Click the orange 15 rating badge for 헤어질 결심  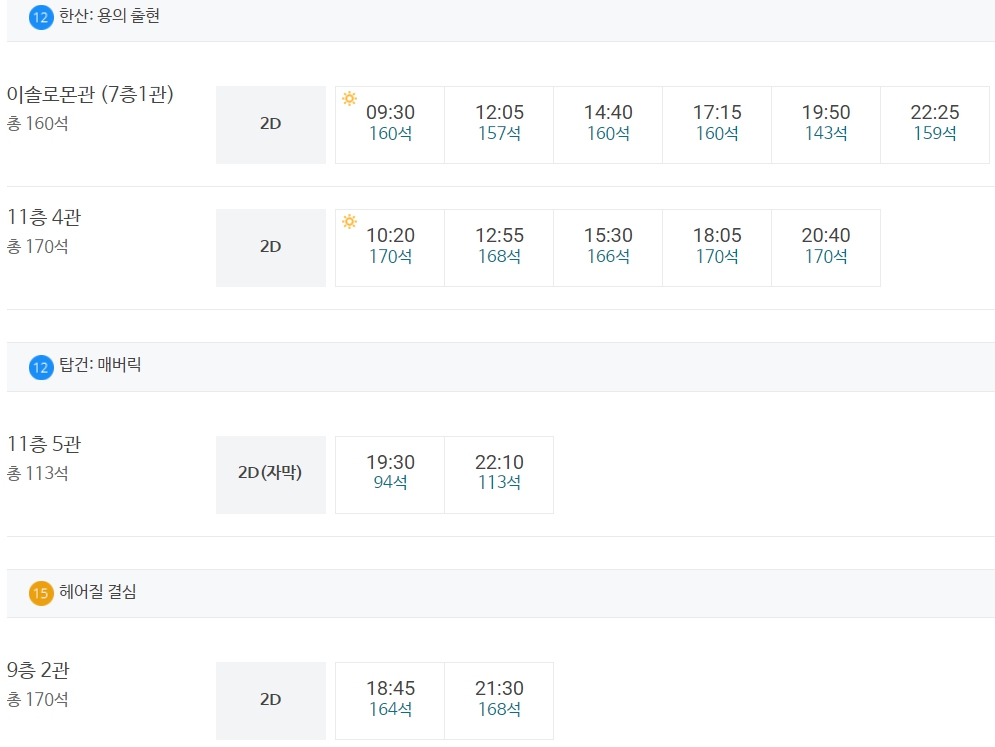pyautogui.click(x=41, y=593)
